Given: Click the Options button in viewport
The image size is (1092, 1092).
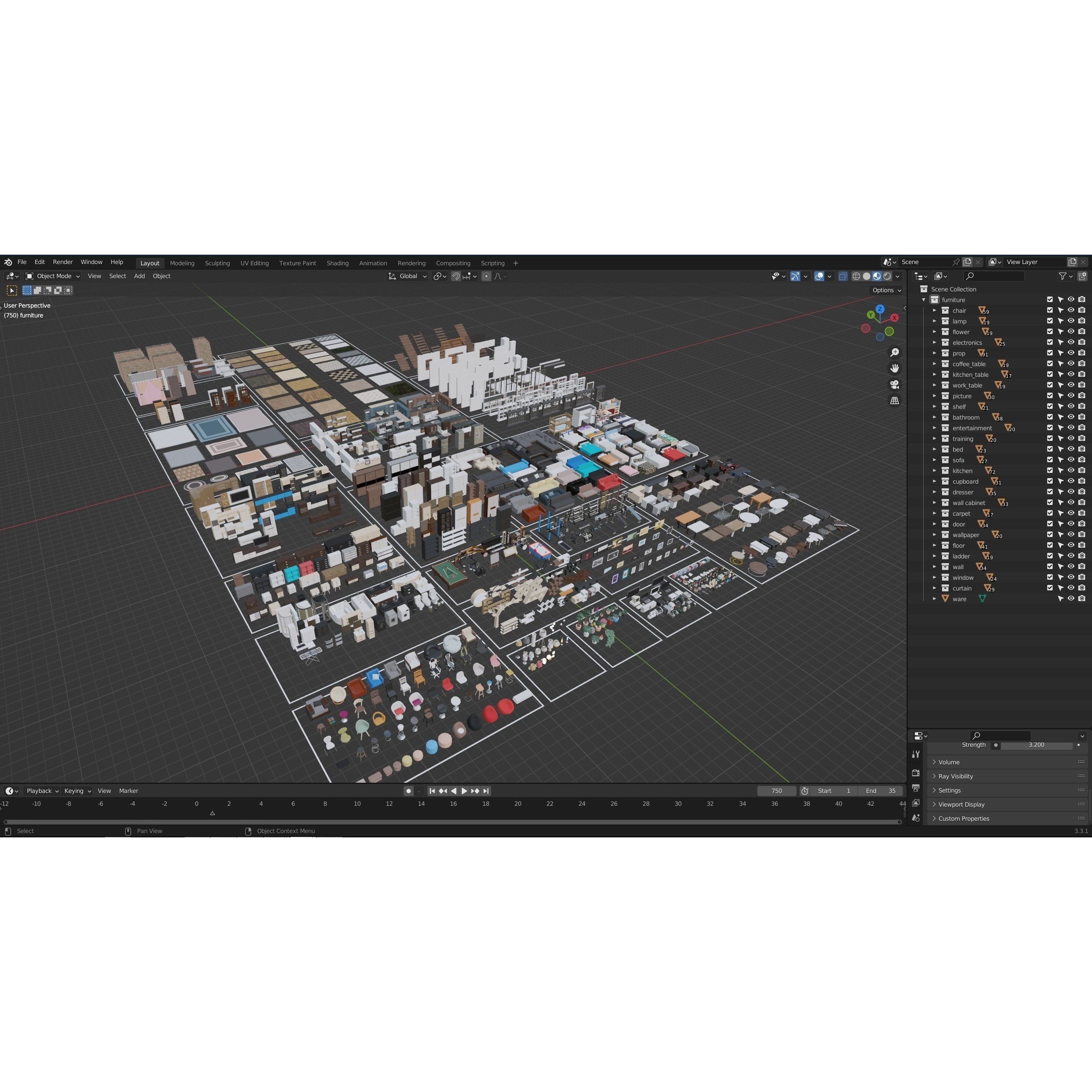Looking at the screenshot, I should [x=886, y=290].
